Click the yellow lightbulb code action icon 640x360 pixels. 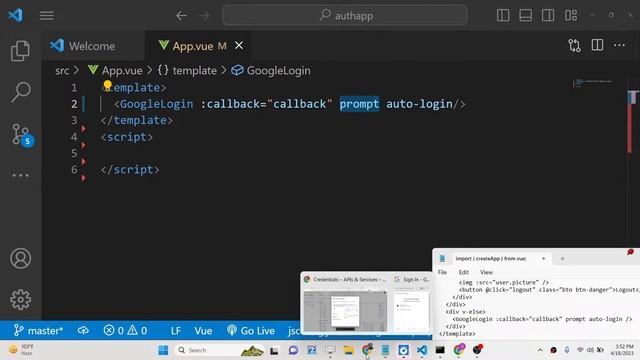pos(107,85)
